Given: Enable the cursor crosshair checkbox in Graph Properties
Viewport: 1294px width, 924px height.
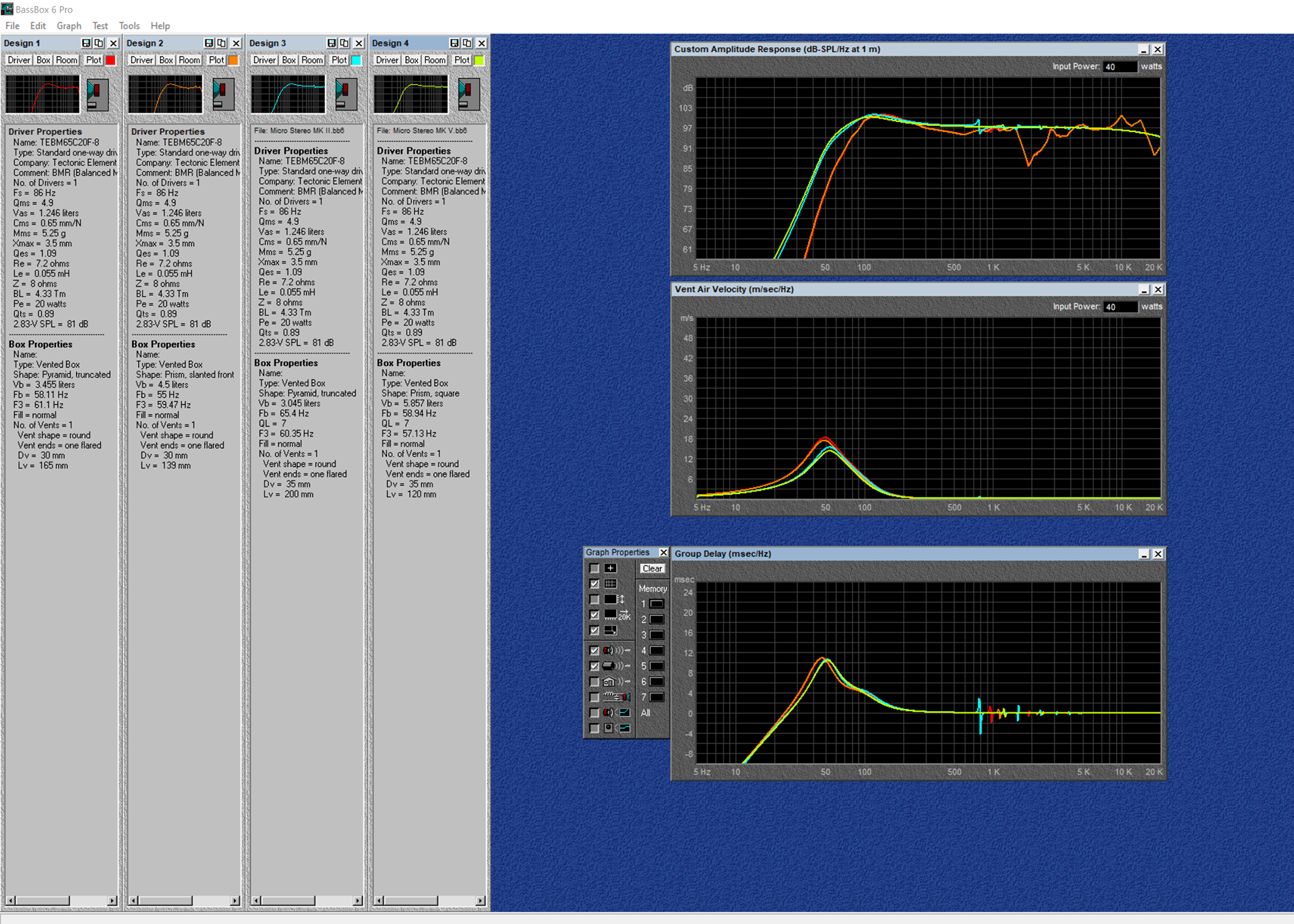Looking at the screenshot, I should pos(594,568).
